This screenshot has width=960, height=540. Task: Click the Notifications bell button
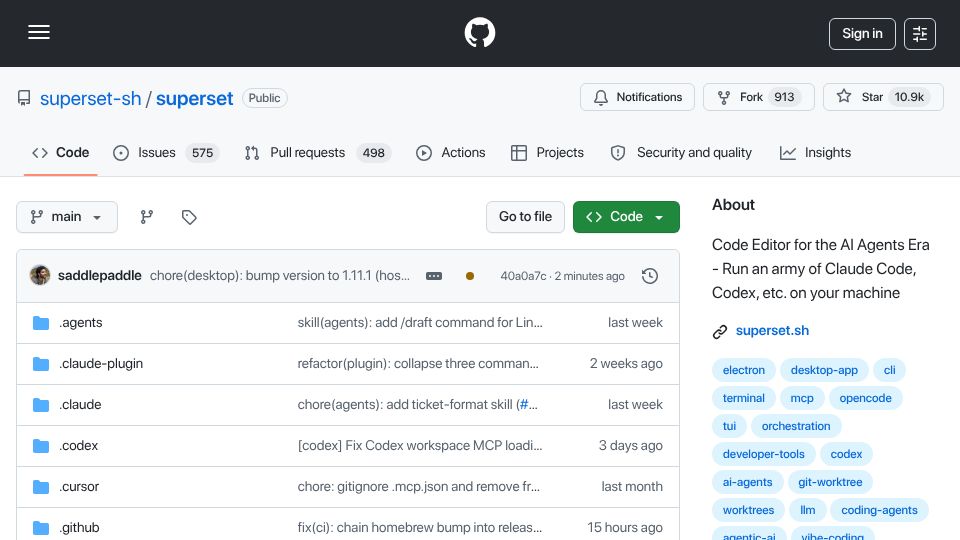pyautogui.click(x=637, y=97)
